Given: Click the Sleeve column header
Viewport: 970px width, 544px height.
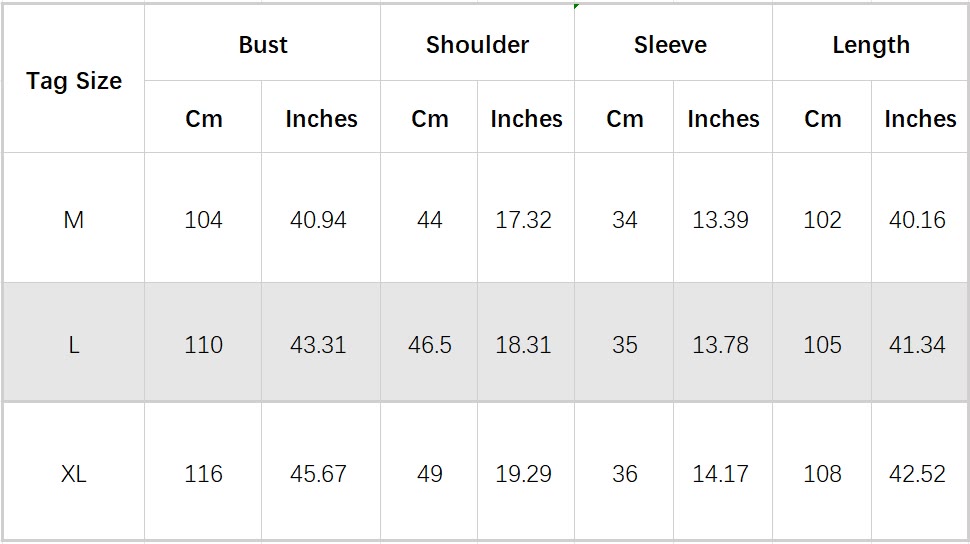Looking at the screenshot, I should (x=670, y=45).
